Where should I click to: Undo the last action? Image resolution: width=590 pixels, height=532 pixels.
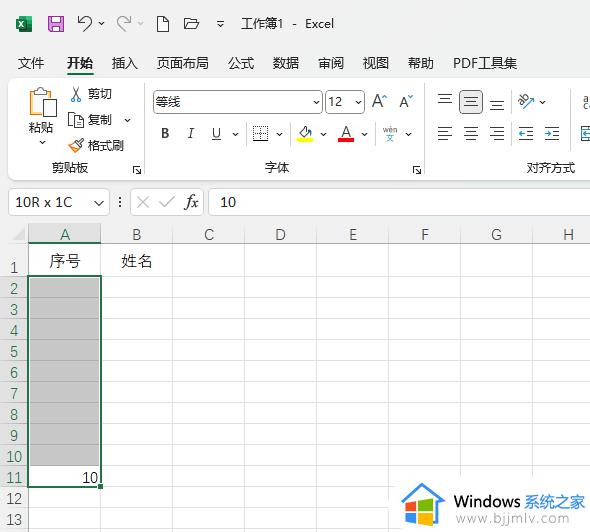[84, 24]
